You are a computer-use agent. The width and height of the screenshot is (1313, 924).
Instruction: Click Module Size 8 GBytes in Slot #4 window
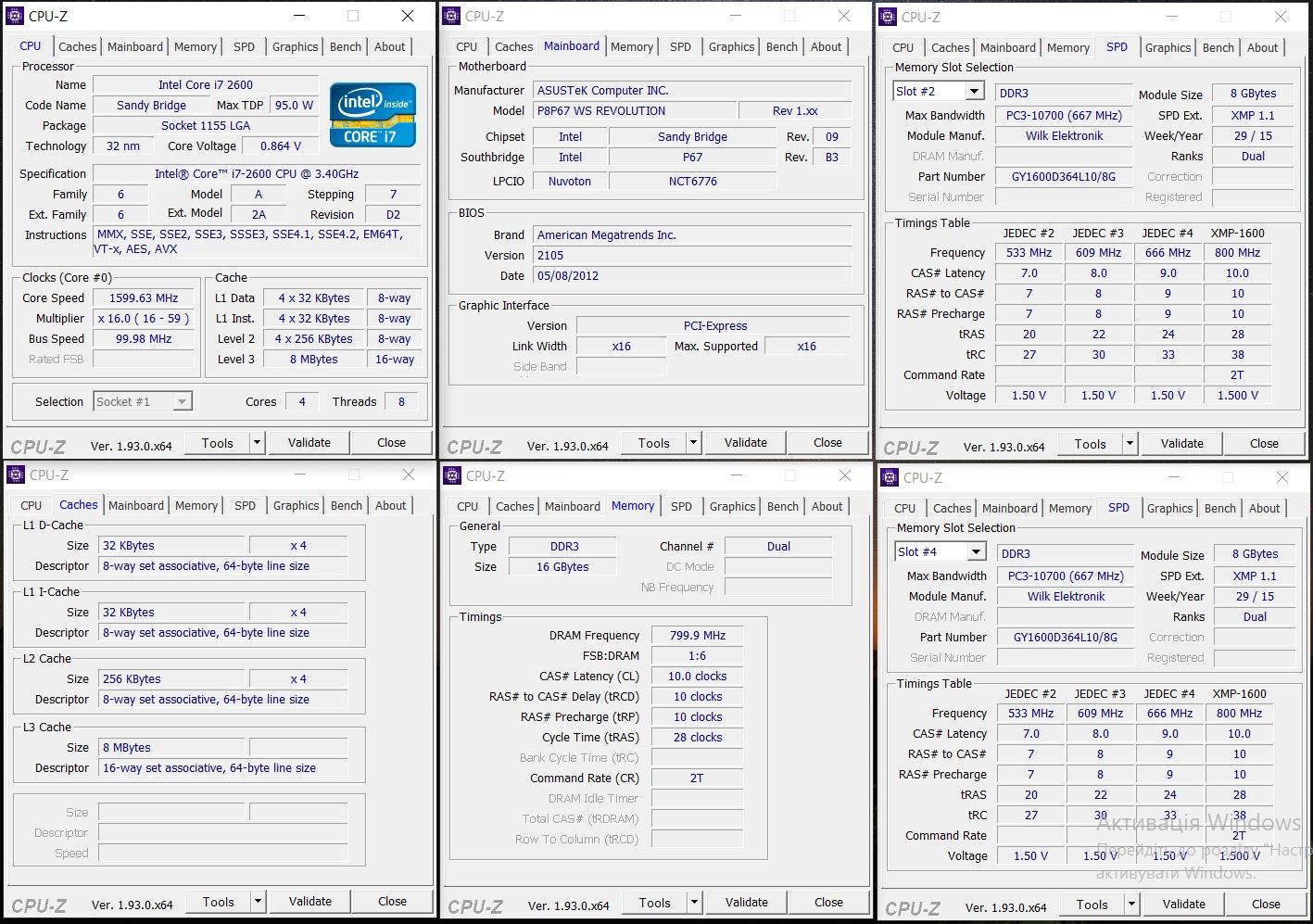pyautogui.click(x=1255, y=553)
